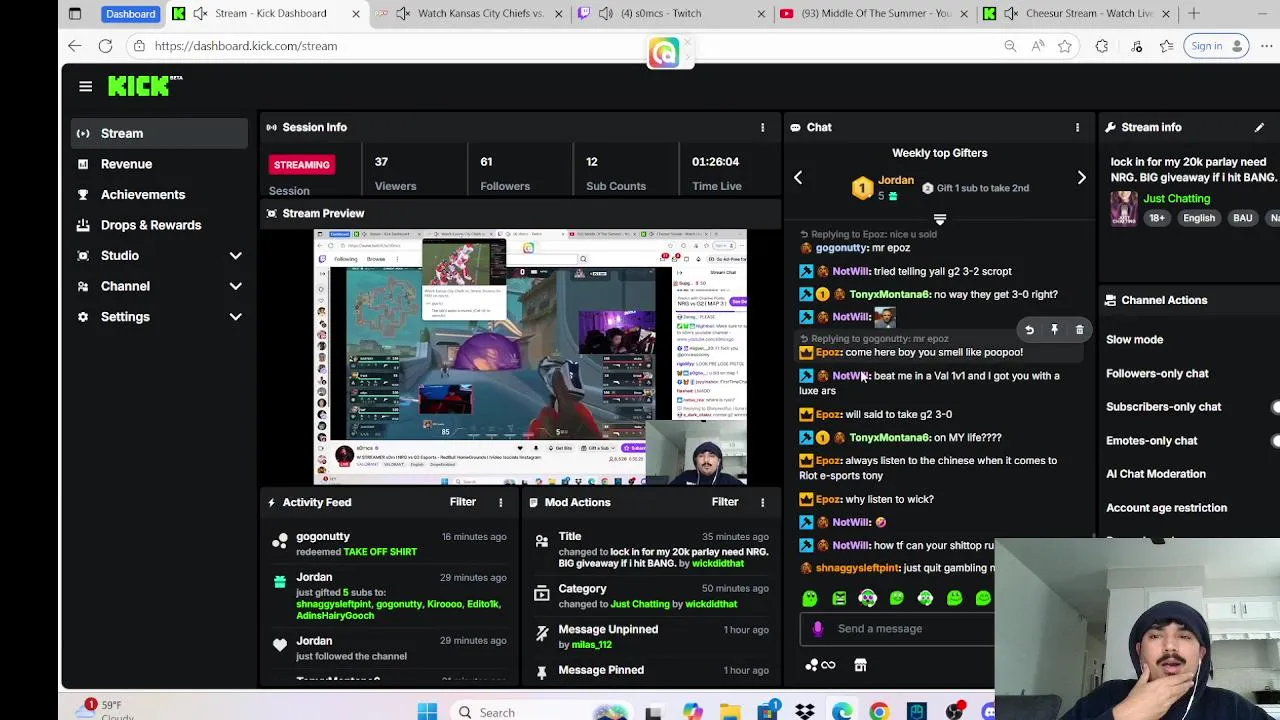Click the Stream Preview video thumbnail
This screenshot has height=720, width=1280.
pyautogui.click(x=530, y=357)
